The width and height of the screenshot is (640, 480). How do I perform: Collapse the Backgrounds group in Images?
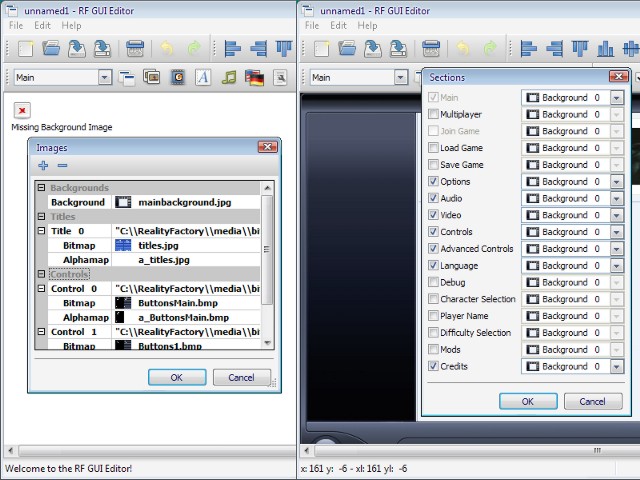tap(41, 188)
